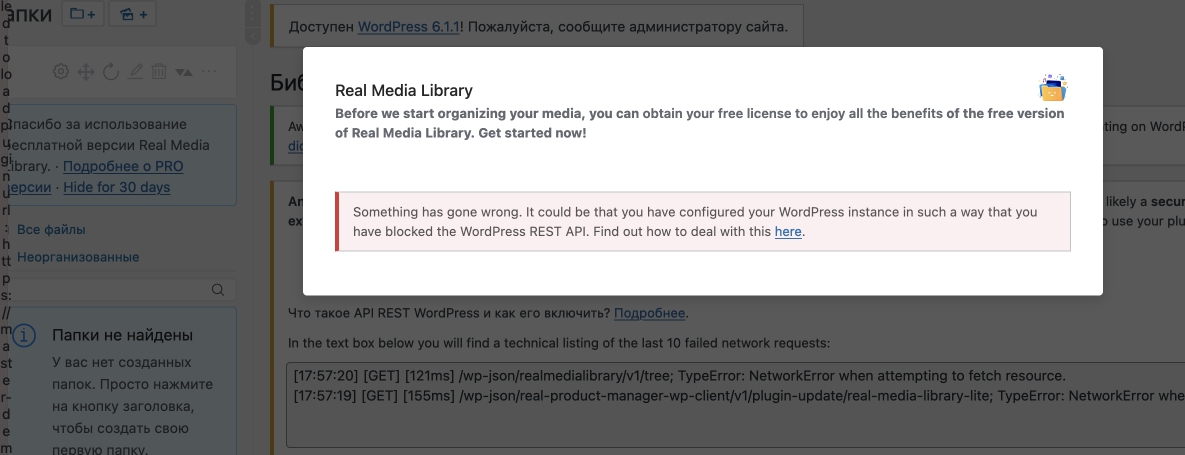
Task: Click the "Подробнее" REST API link
Action: tap(649, 313)
